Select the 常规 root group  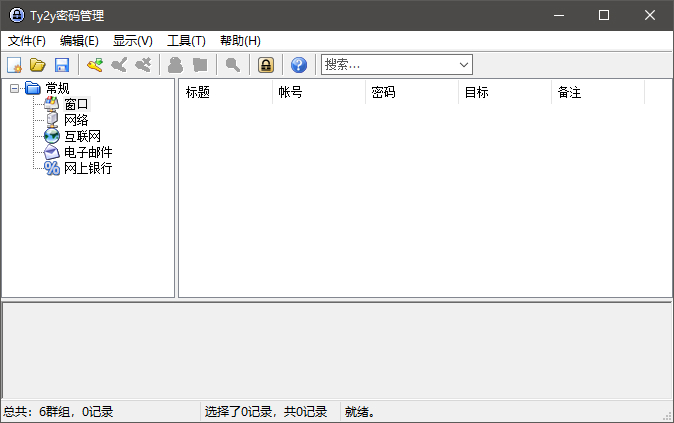57,89
